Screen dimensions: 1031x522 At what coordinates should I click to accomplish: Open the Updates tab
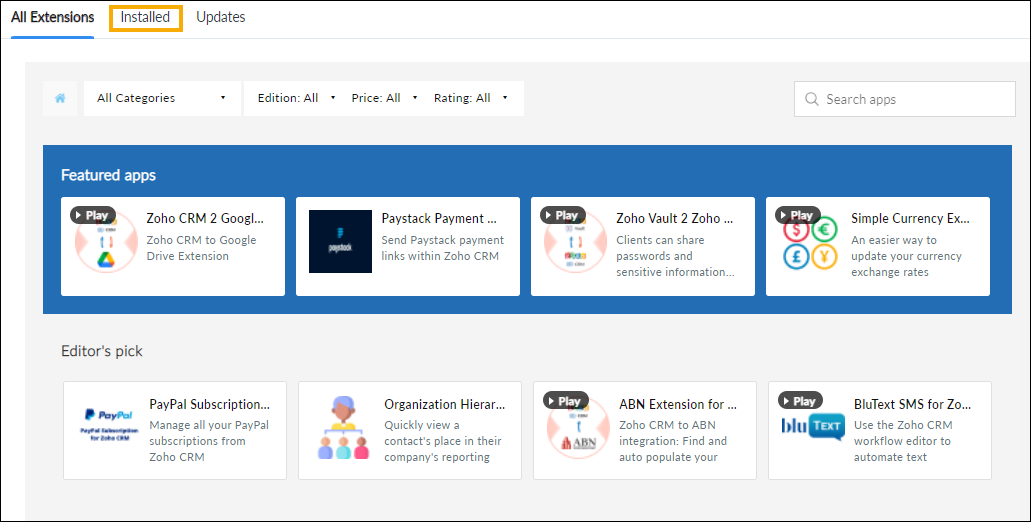(x=220, y=17)
